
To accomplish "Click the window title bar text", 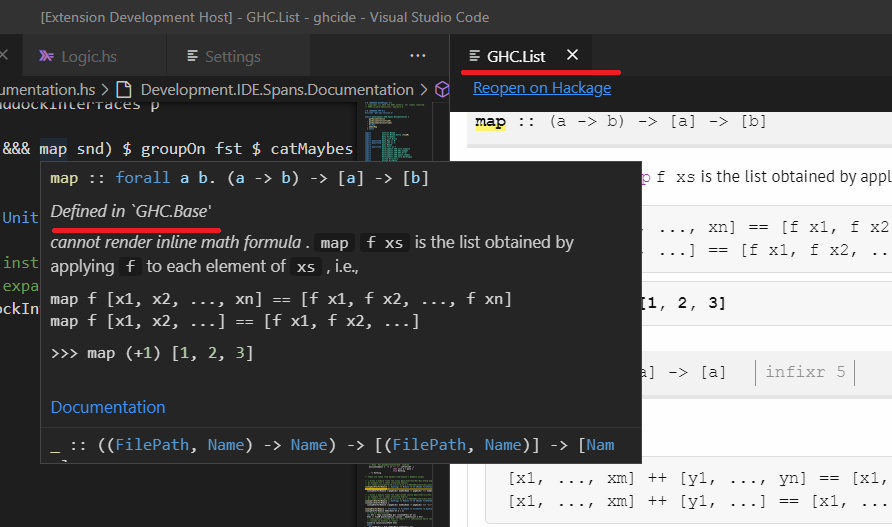I will 265,17.
